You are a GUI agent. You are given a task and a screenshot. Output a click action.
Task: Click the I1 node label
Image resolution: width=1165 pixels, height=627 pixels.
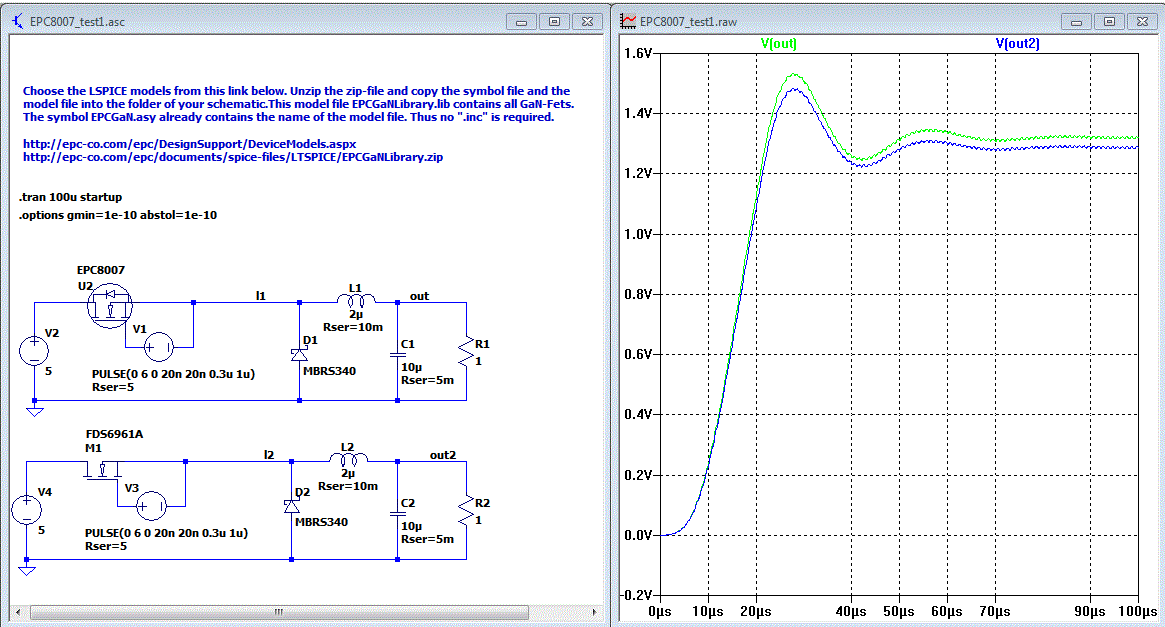(x=261, y=296)
